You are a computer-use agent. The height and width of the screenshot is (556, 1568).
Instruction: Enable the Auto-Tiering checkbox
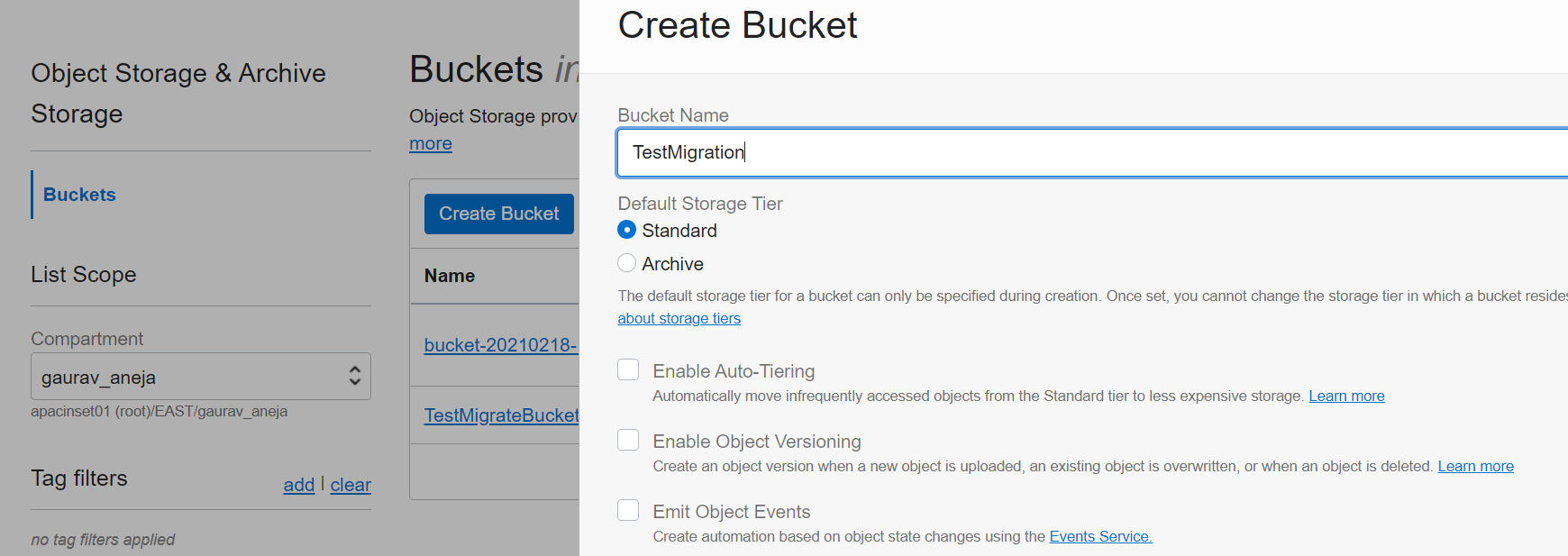pyautogui.click(x=628, y=370)
